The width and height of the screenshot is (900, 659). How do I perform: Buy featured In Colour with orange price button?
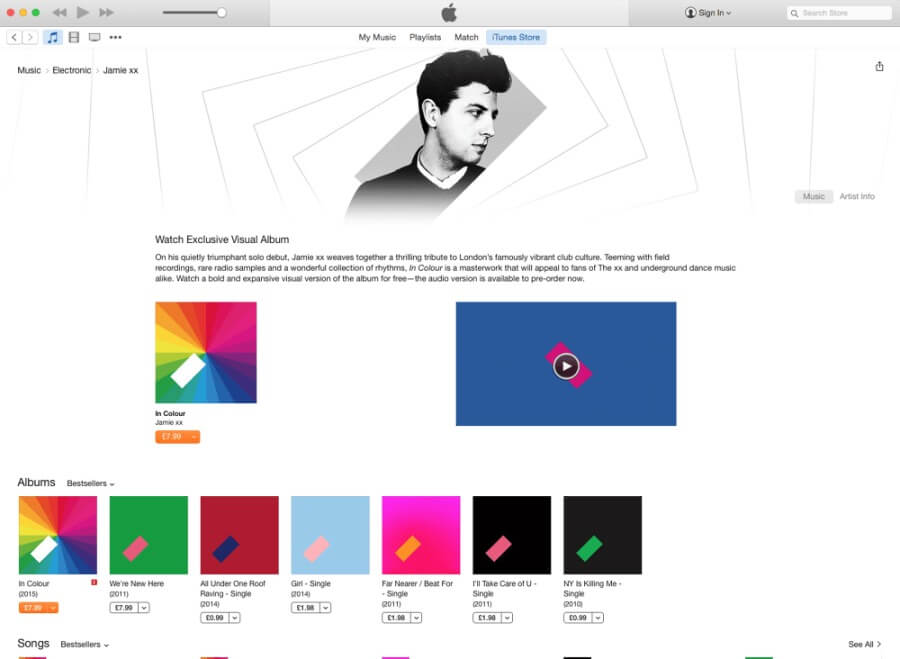[x=172, y=437]
